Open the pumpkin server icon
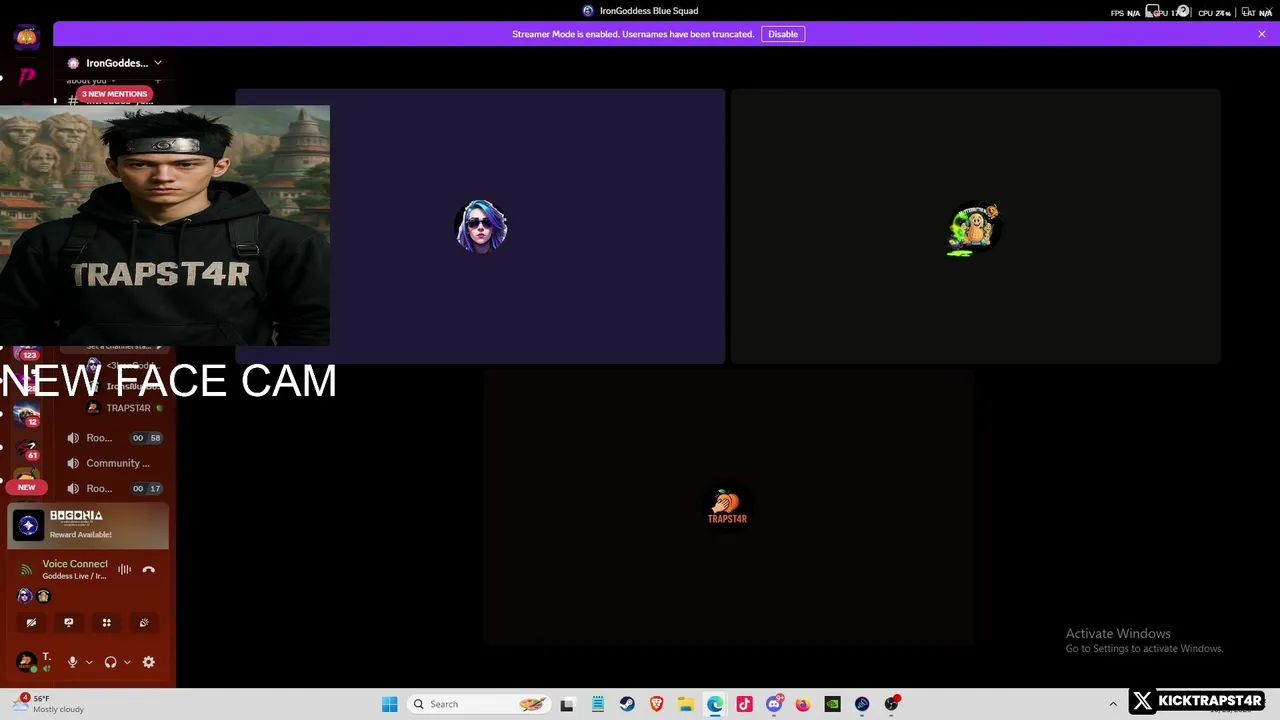Image resolution: width=1280 pixels, height=720 pixels. (x=26, y=37)
